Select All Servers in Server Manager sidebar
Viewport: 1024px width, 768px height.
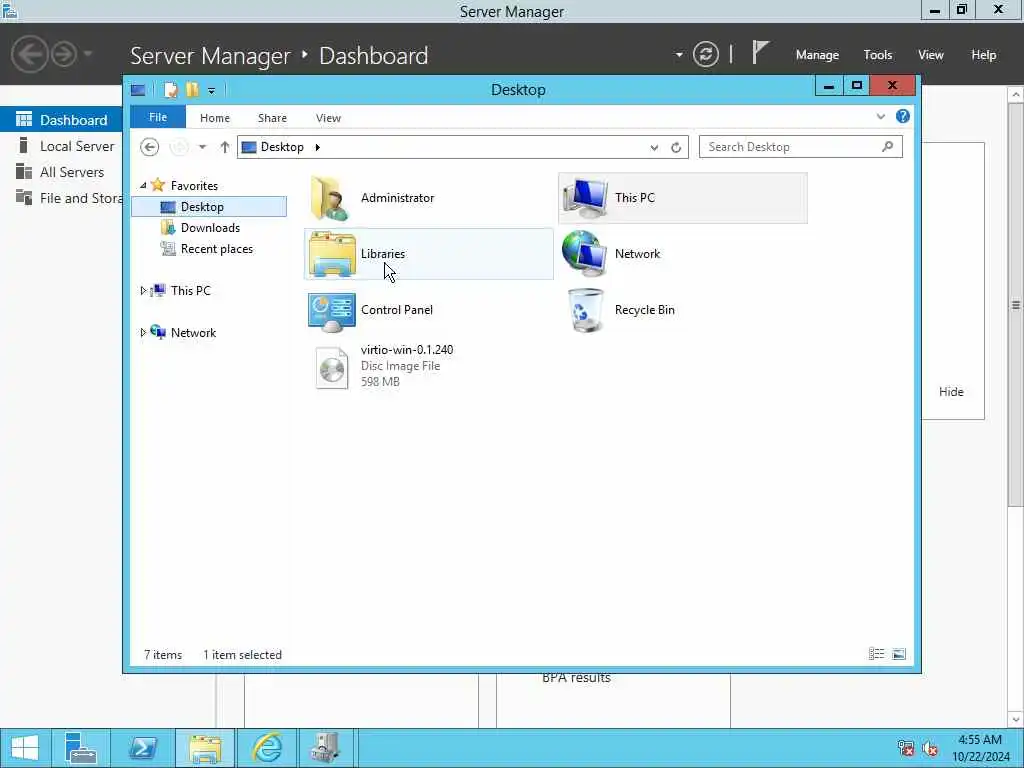pos(61,172)
